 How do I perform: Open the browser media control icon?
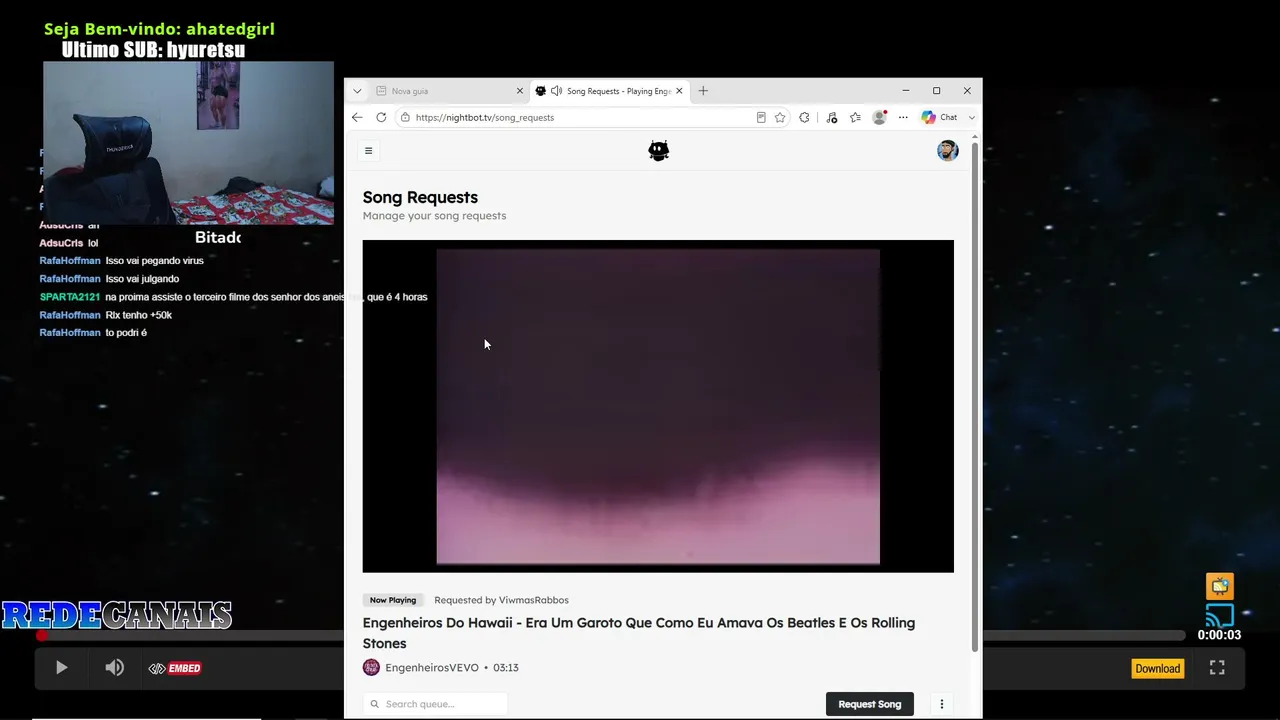pos(831,117)
